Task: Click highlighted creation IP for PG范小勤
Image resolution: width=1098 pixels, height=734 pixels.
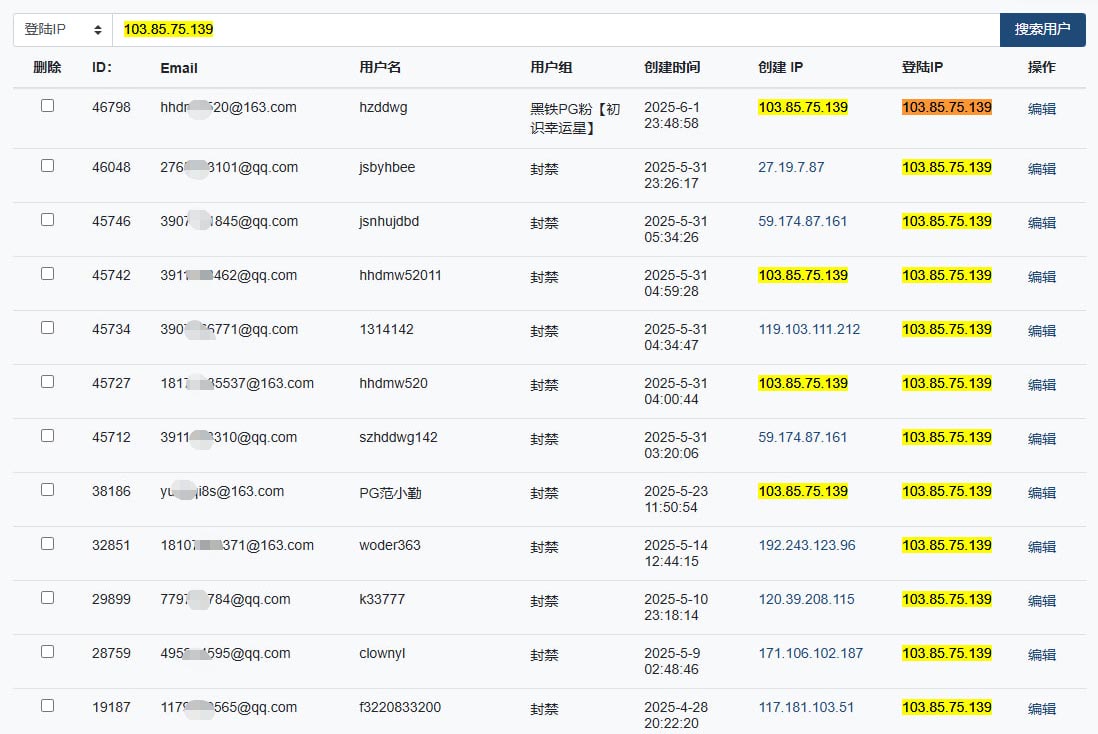Action: [803, 491]
